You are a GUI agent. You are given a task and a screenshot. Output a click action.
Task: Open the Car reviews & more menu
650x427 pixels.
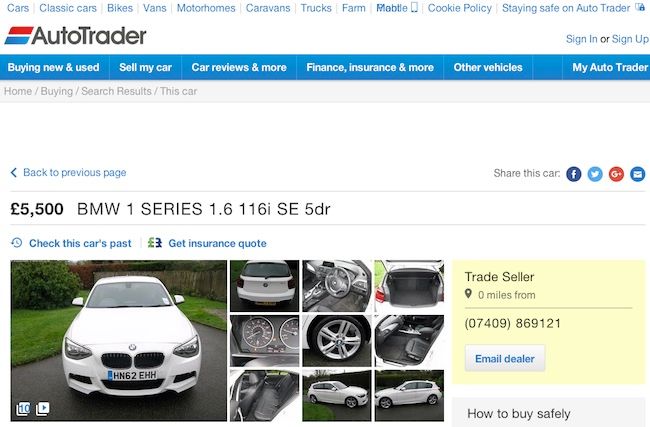click(239, 67)
